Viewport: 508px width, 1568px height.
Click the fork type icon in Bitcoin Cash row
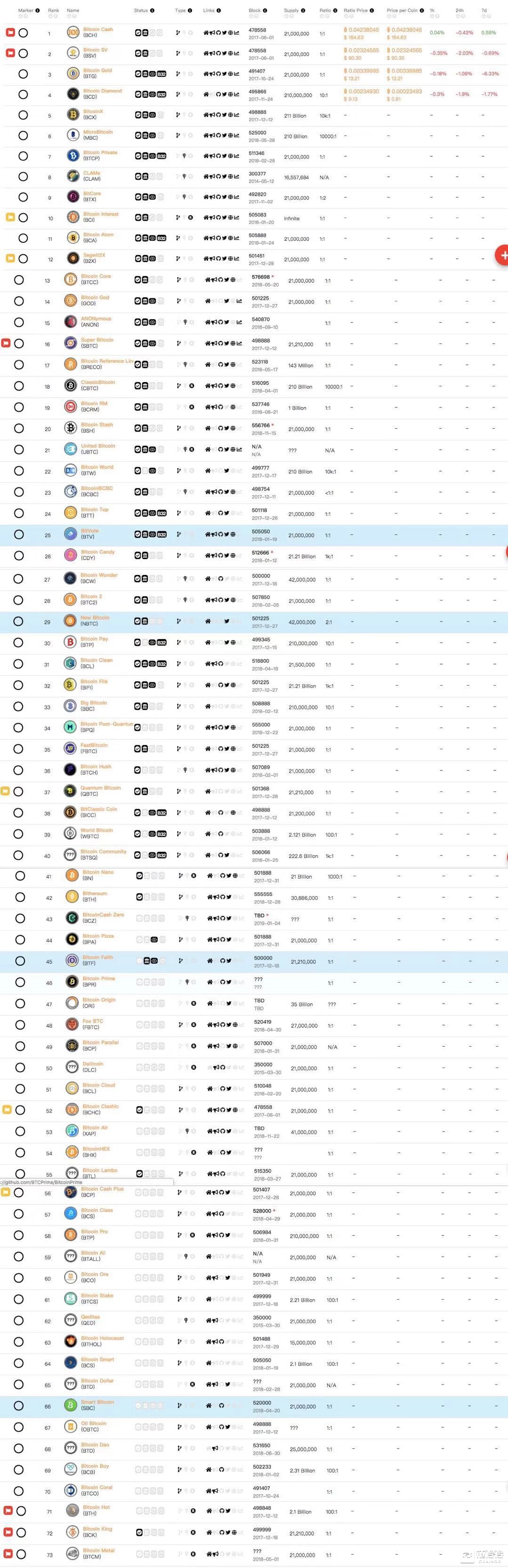click(178, 33)
